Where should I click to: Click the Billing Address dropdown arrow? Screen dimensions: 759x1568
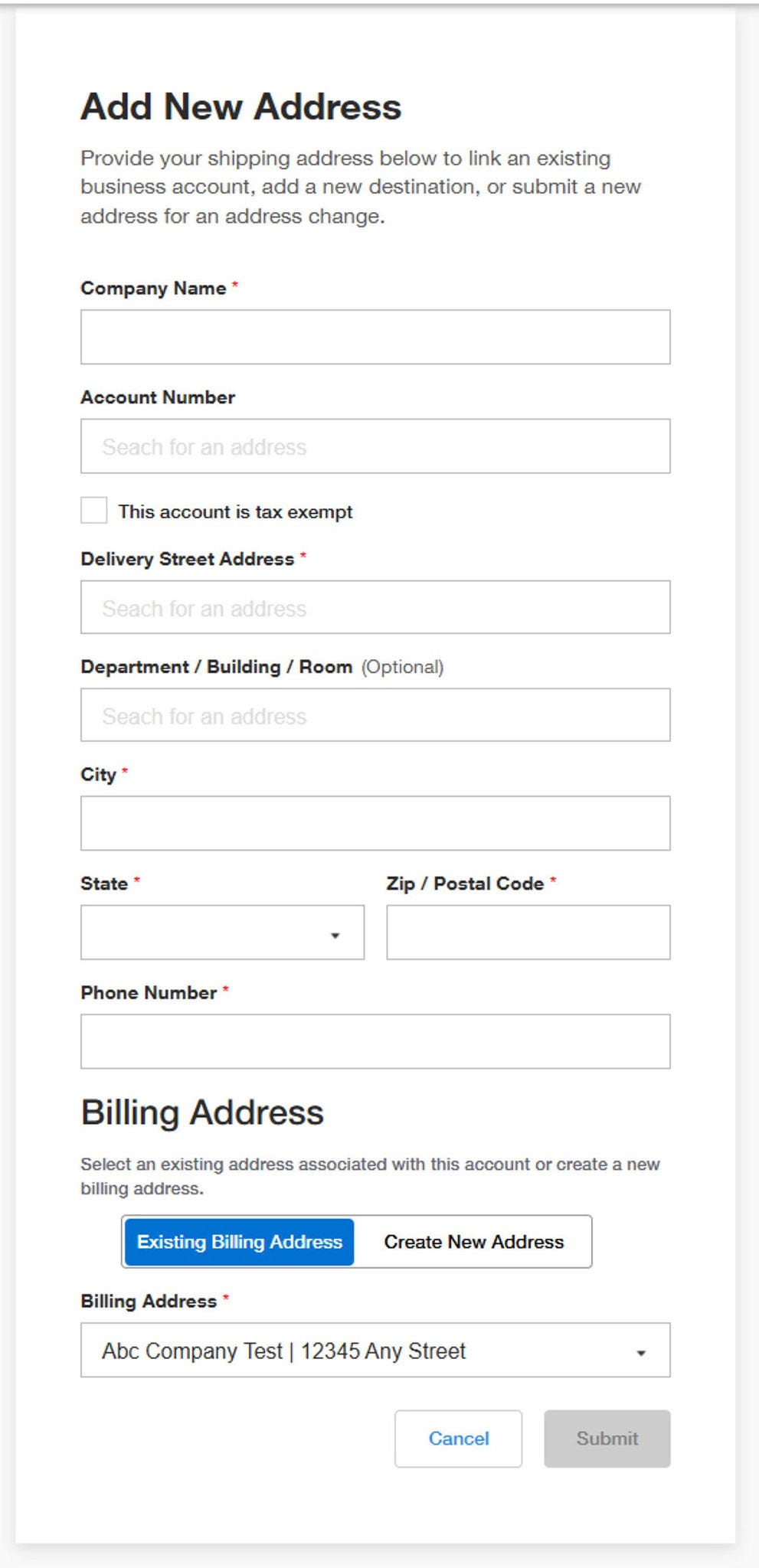[x=643, y=1352]
